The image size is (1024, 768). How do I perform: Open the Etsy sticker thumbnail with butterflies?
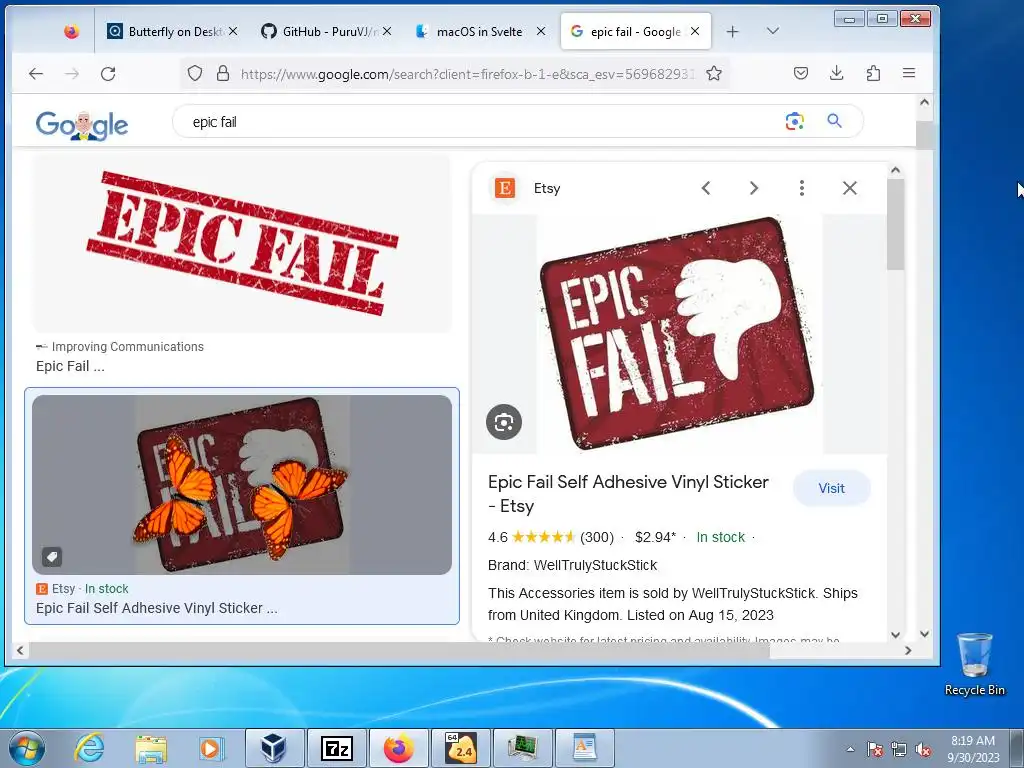(242, 485)
